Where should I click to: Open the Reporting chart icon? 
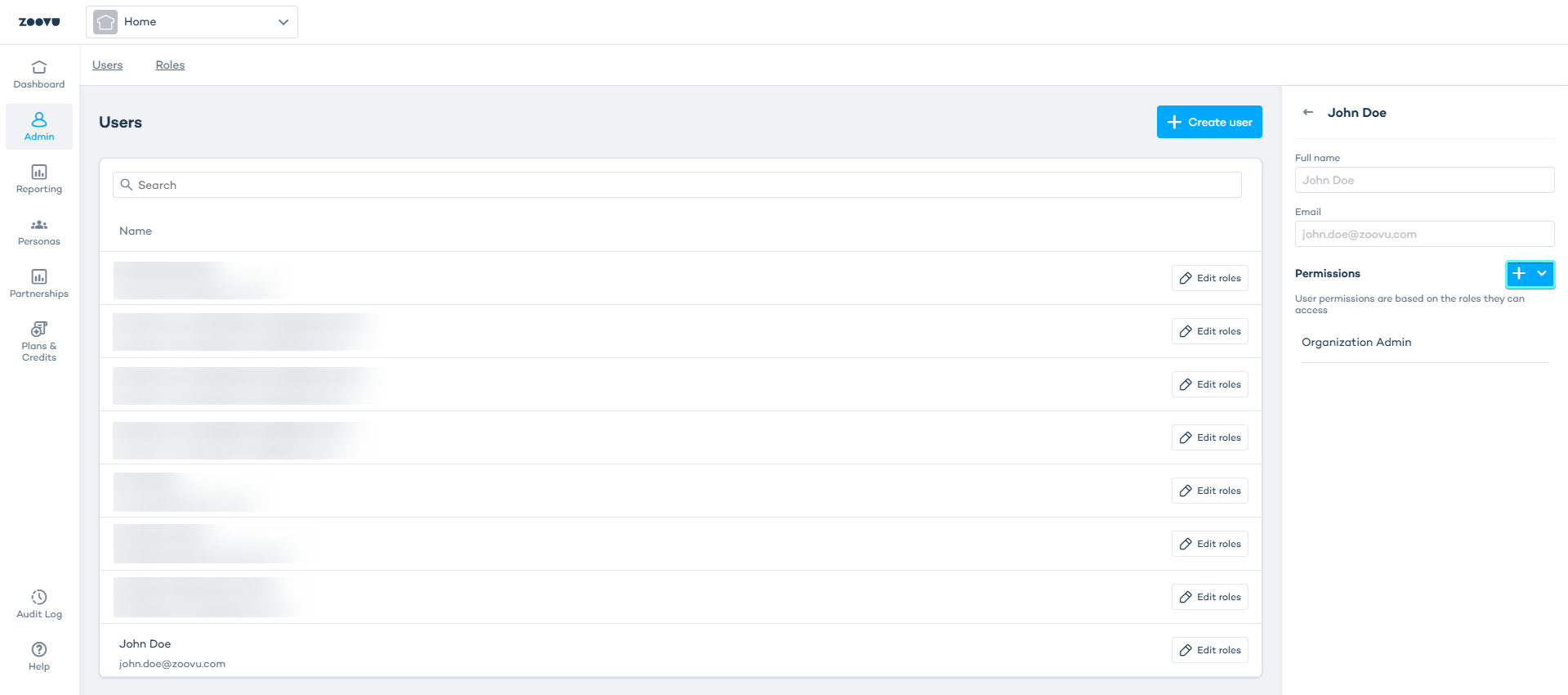[x=39, y=172]
